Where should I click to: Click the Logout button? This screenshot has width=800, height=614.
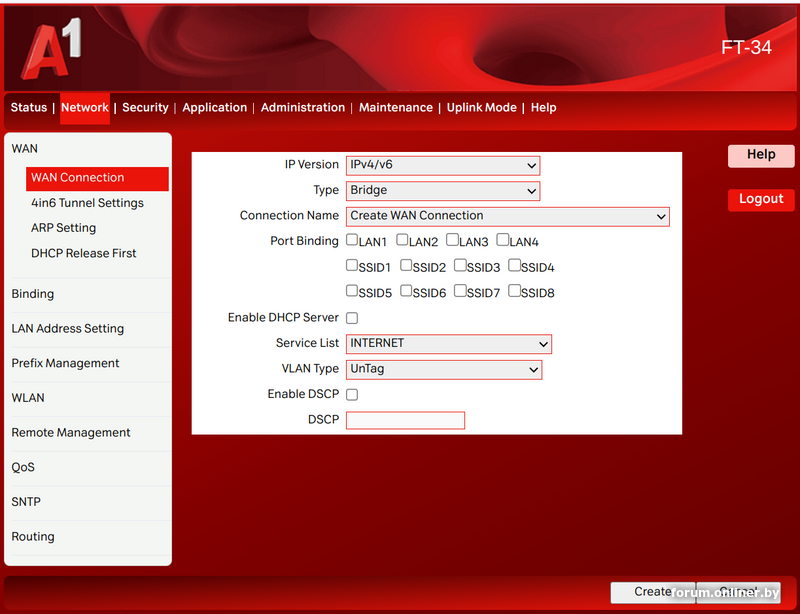[760, 199]
